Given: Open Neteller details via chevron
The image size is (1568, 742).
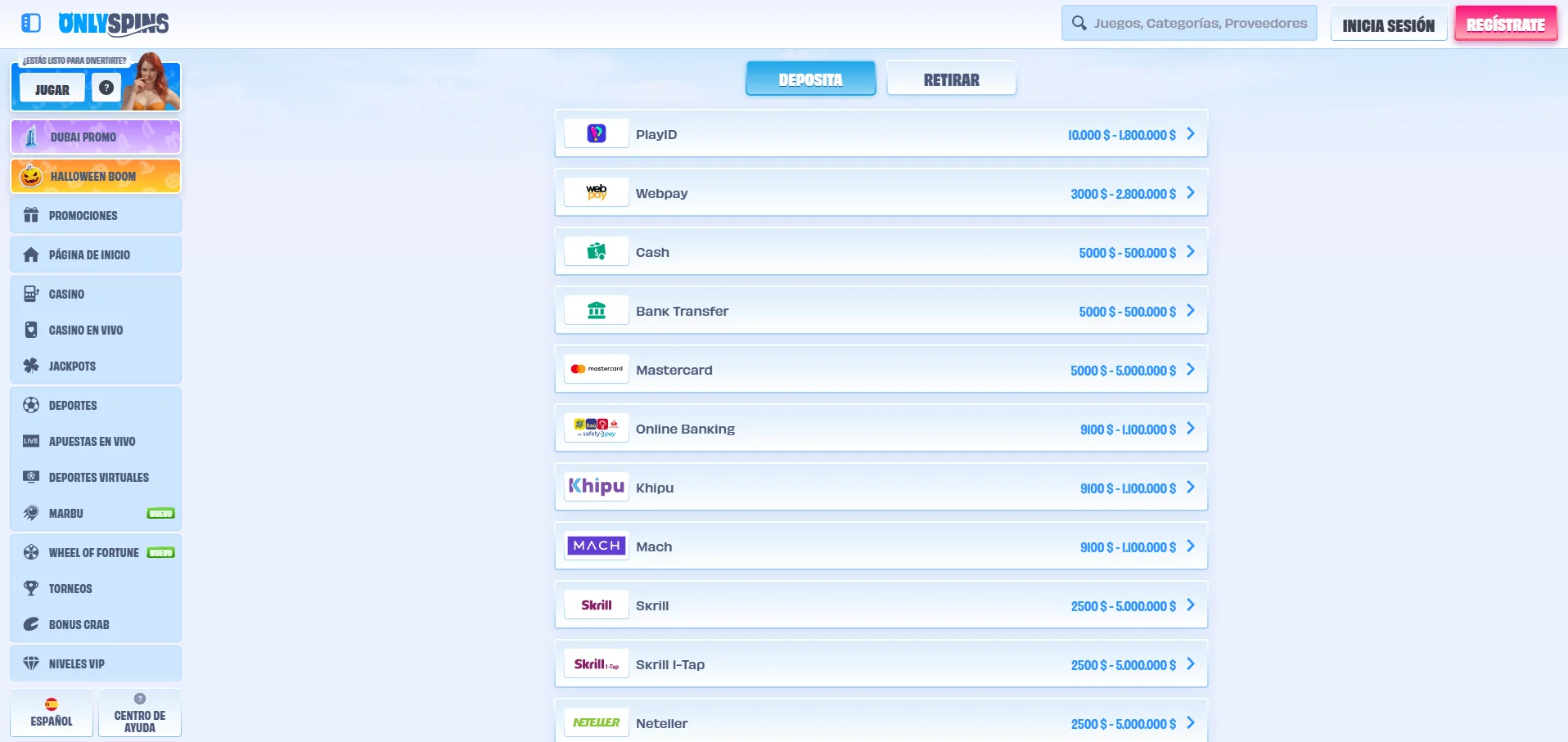Looking at the screenshot, I should pyautogui.click(x=1191, y=723).
